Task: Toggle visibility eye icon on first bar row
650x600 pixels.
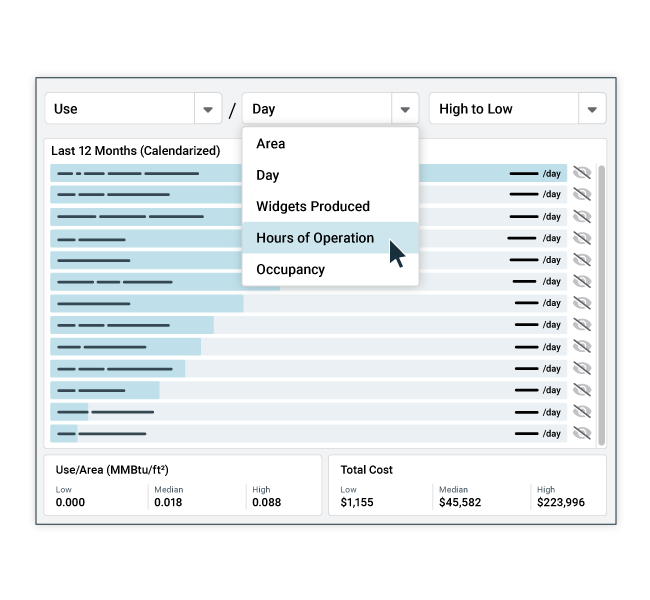Action: [x=582, y=173]
